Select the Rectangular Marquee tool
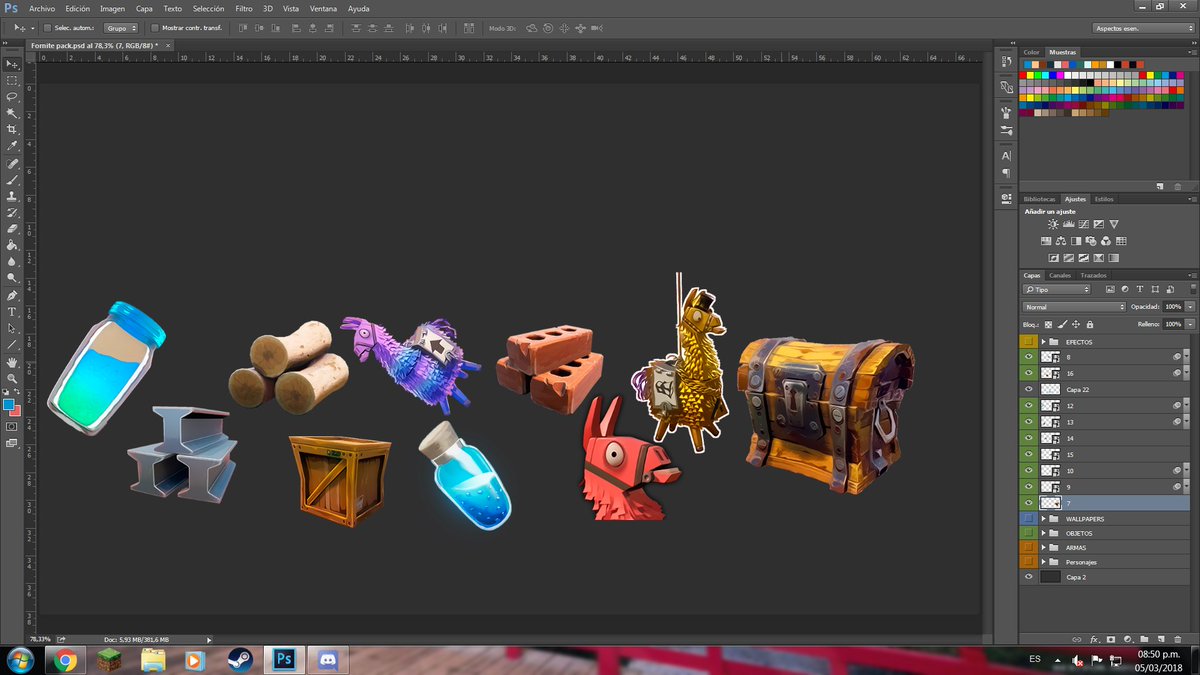The height and width of the screenshot is (675, 1200). [13, 80]
